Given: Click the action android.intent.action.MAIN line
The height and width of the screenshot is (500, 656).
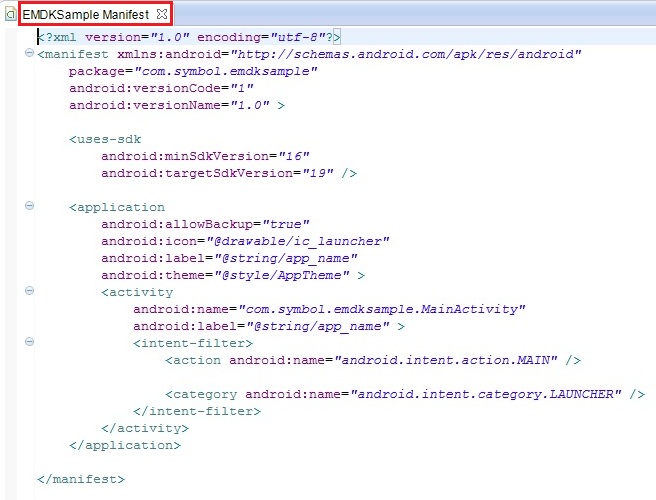Looking at the screenshot, I should coord(373,360).
